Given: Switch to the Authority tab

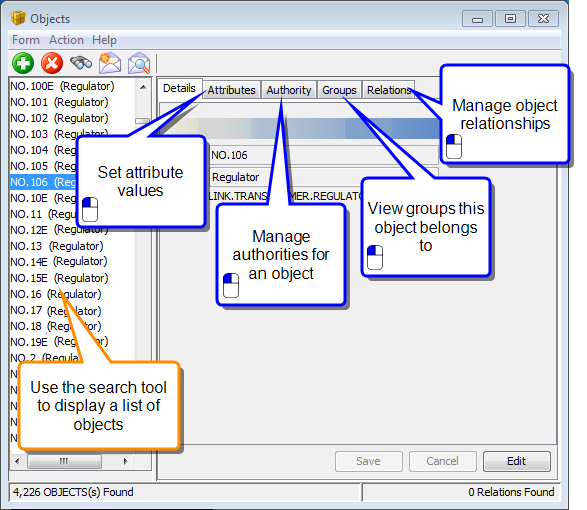Looking at the screenshot, I should click(x=289, y=90).
